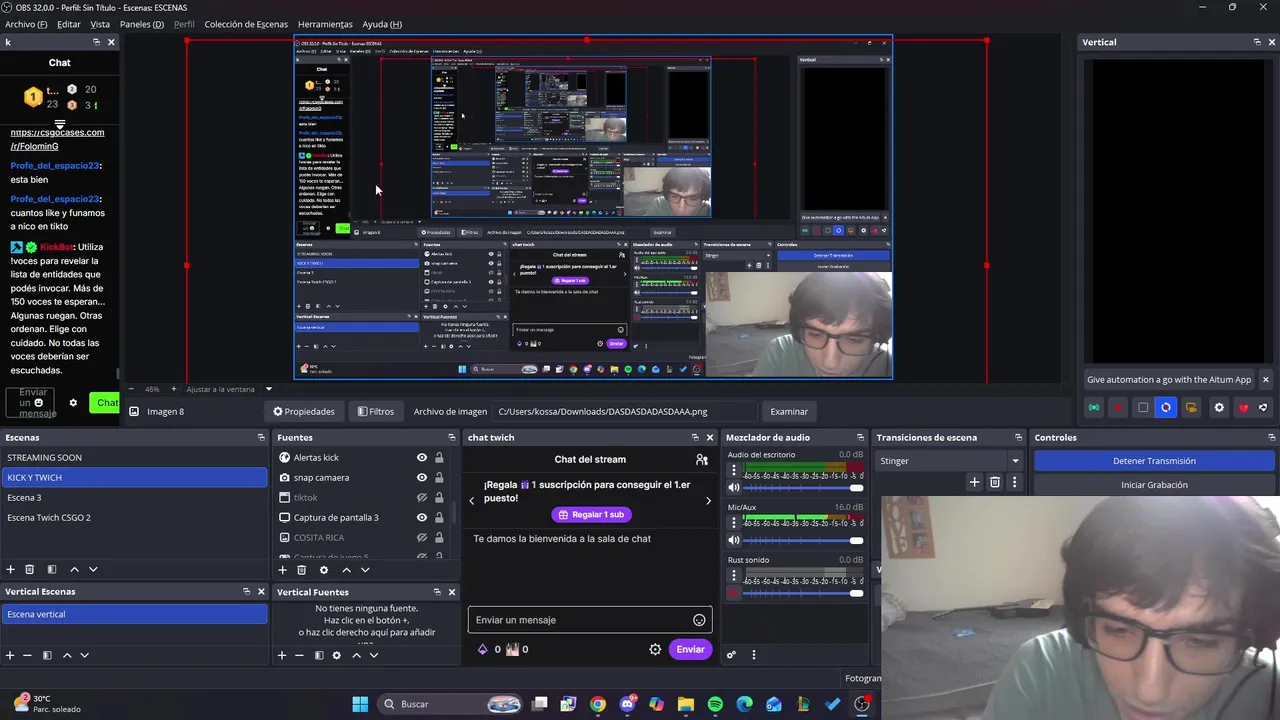Click Detener Transmisión button
The width and height of the screenshot is (1280, 720).
tap(1154, 461)
